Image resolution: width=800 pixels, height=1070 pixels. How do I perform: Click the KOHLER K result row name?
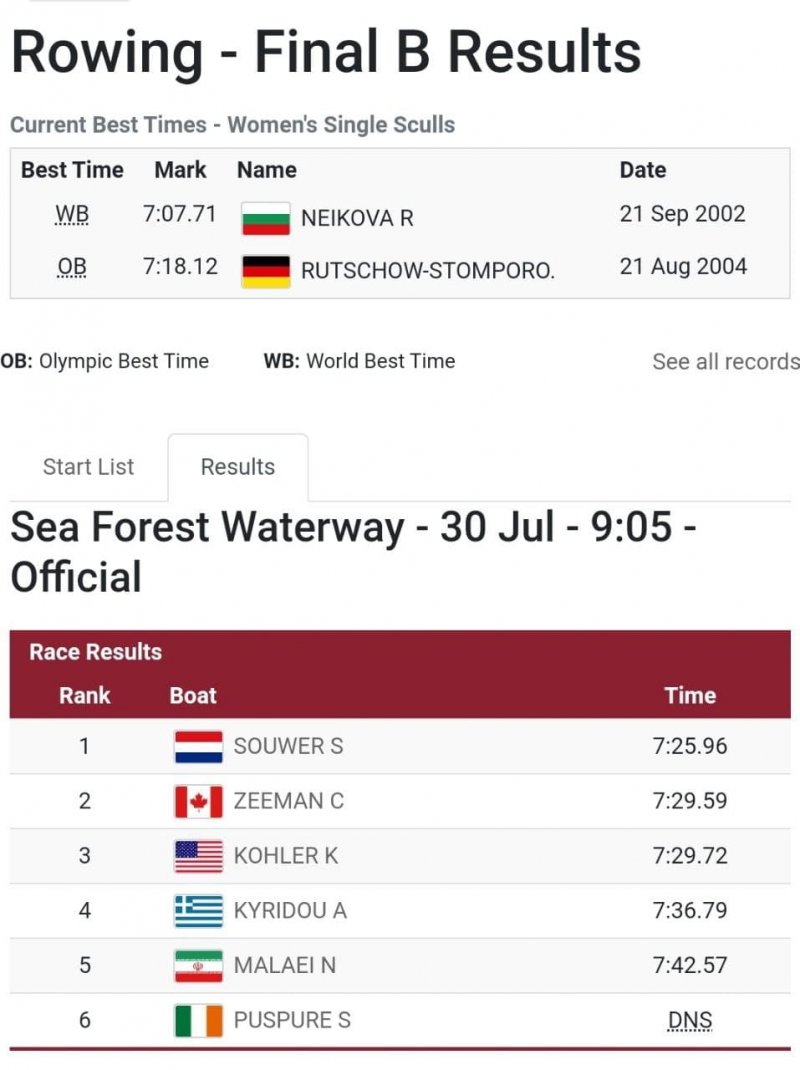tap(285, 856)
